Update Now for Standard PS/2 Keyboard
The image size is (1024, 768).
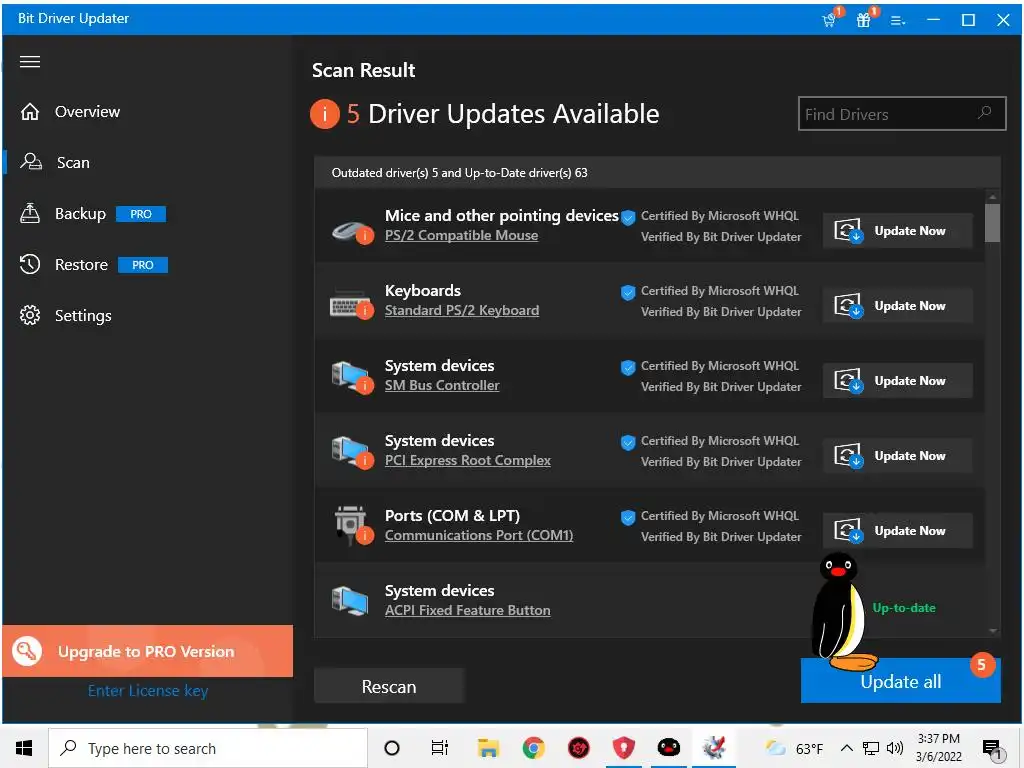[x=897, y=306]
